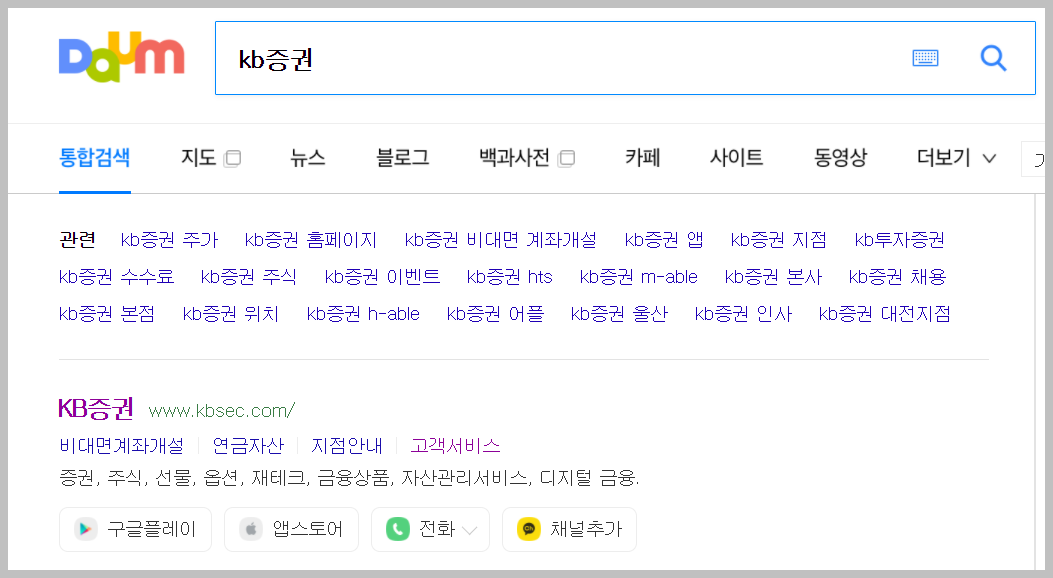The image size is (1053, 578).
Task: Open related search kb증권 홈페이지
Action: click(311, 240)
